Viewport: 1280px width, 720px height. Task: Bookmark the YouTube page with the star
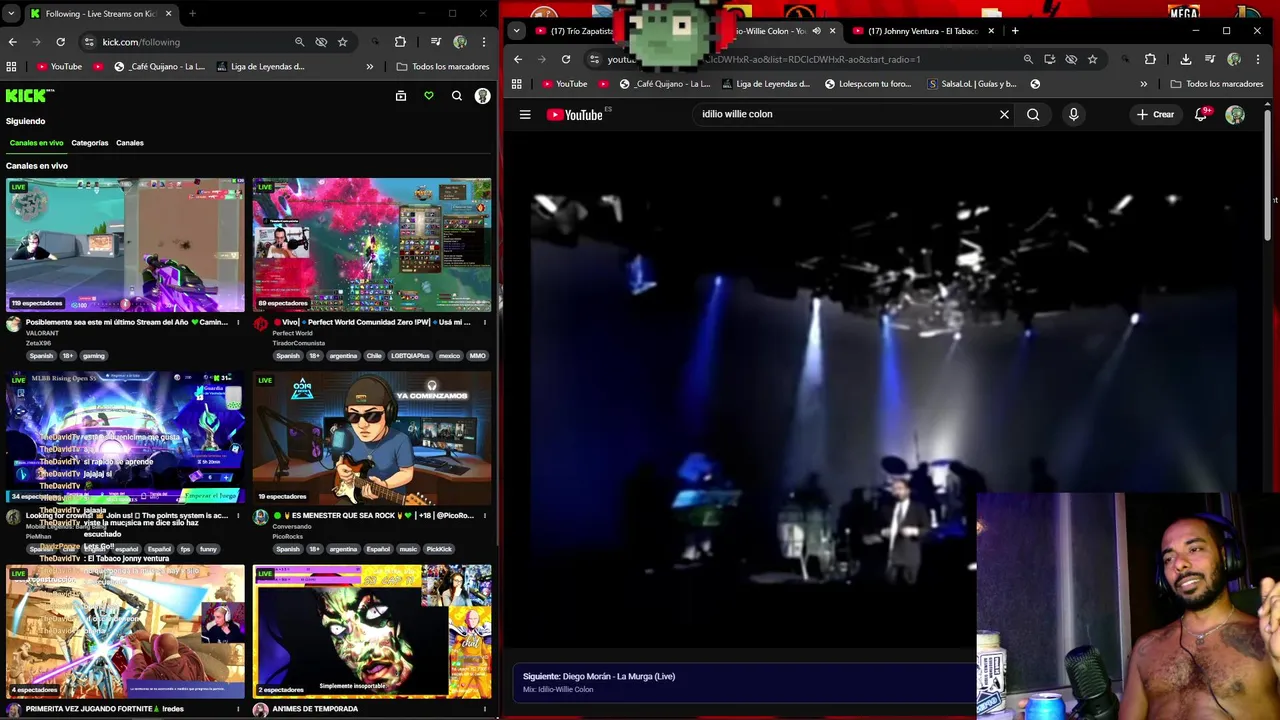[x=1092, y=59]
